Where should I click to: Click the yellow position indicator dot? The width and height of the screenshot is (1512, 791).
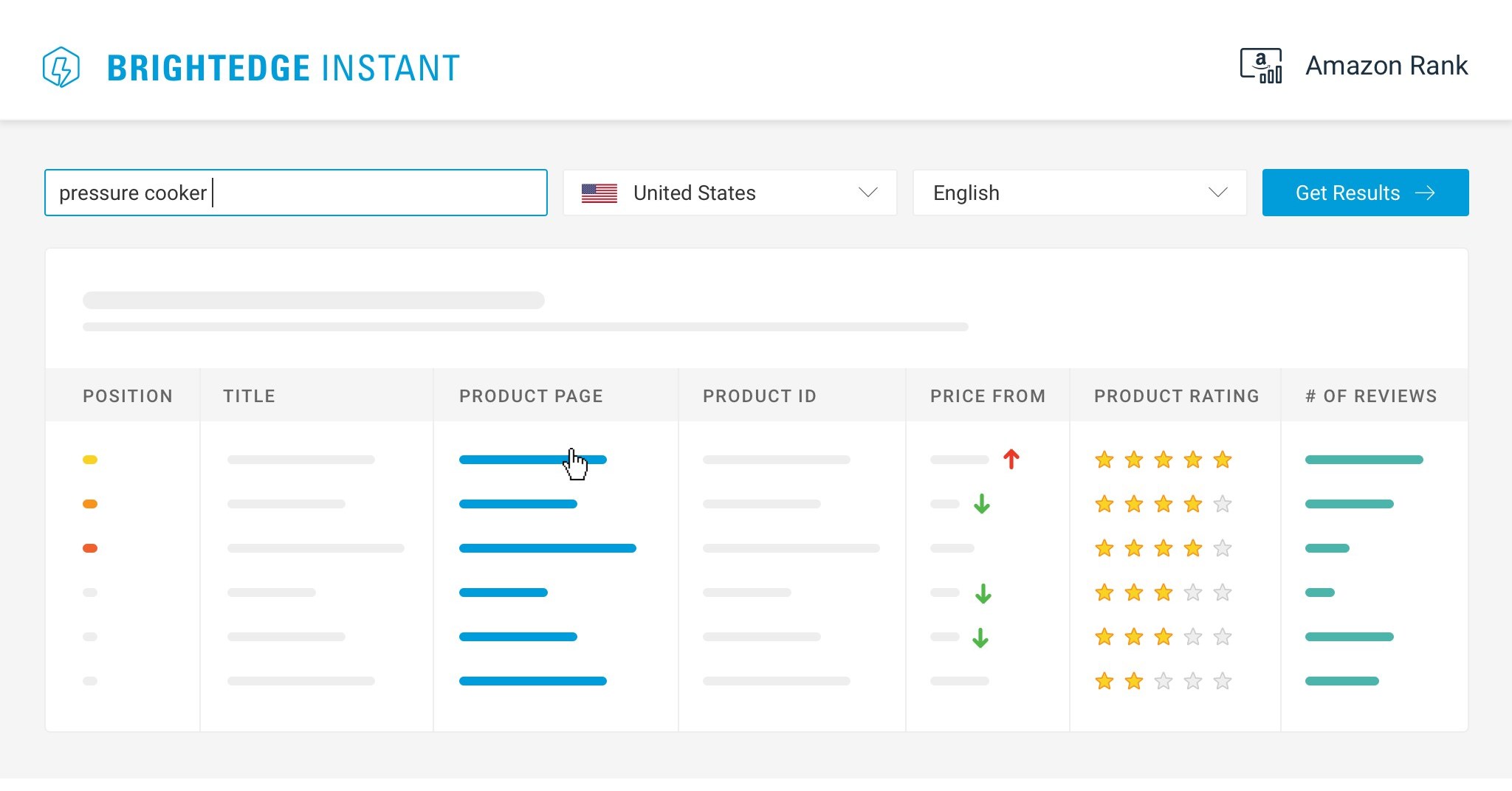(90, 459)
